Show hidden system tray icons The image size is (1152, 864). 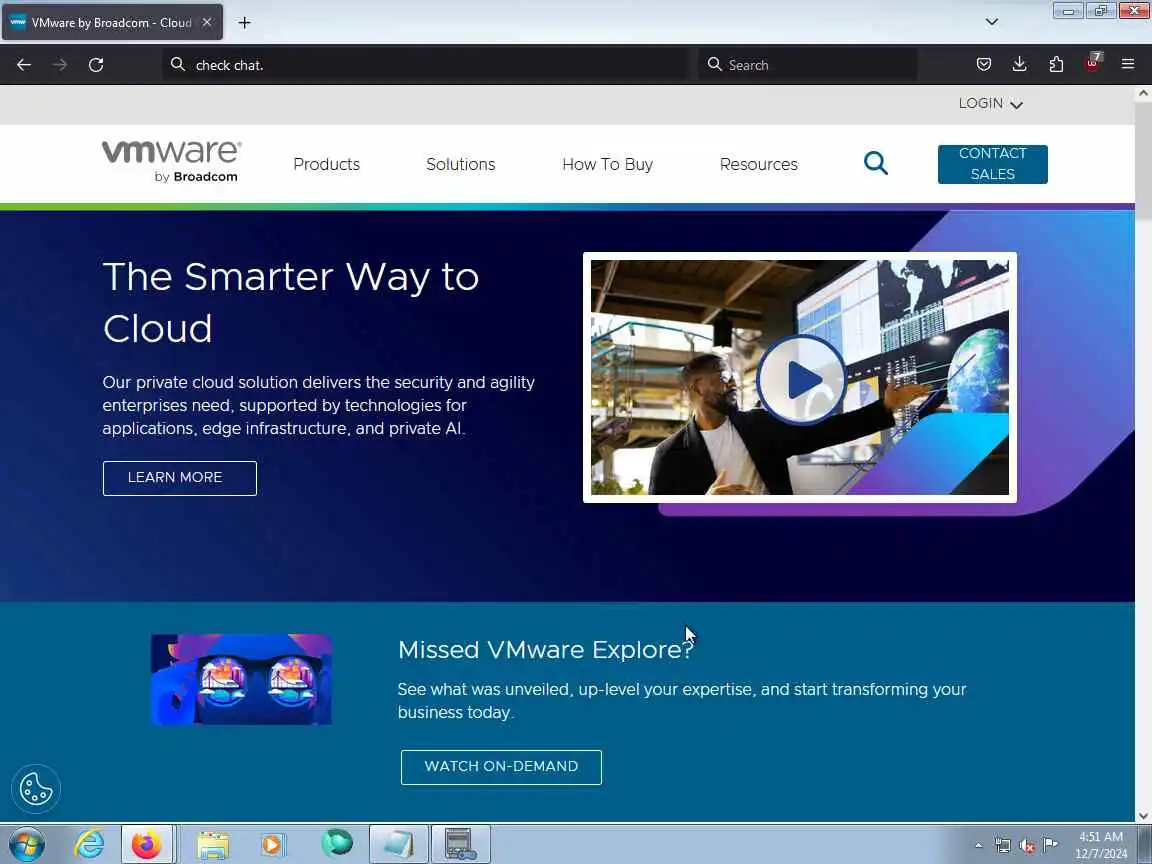click(978, 845)
